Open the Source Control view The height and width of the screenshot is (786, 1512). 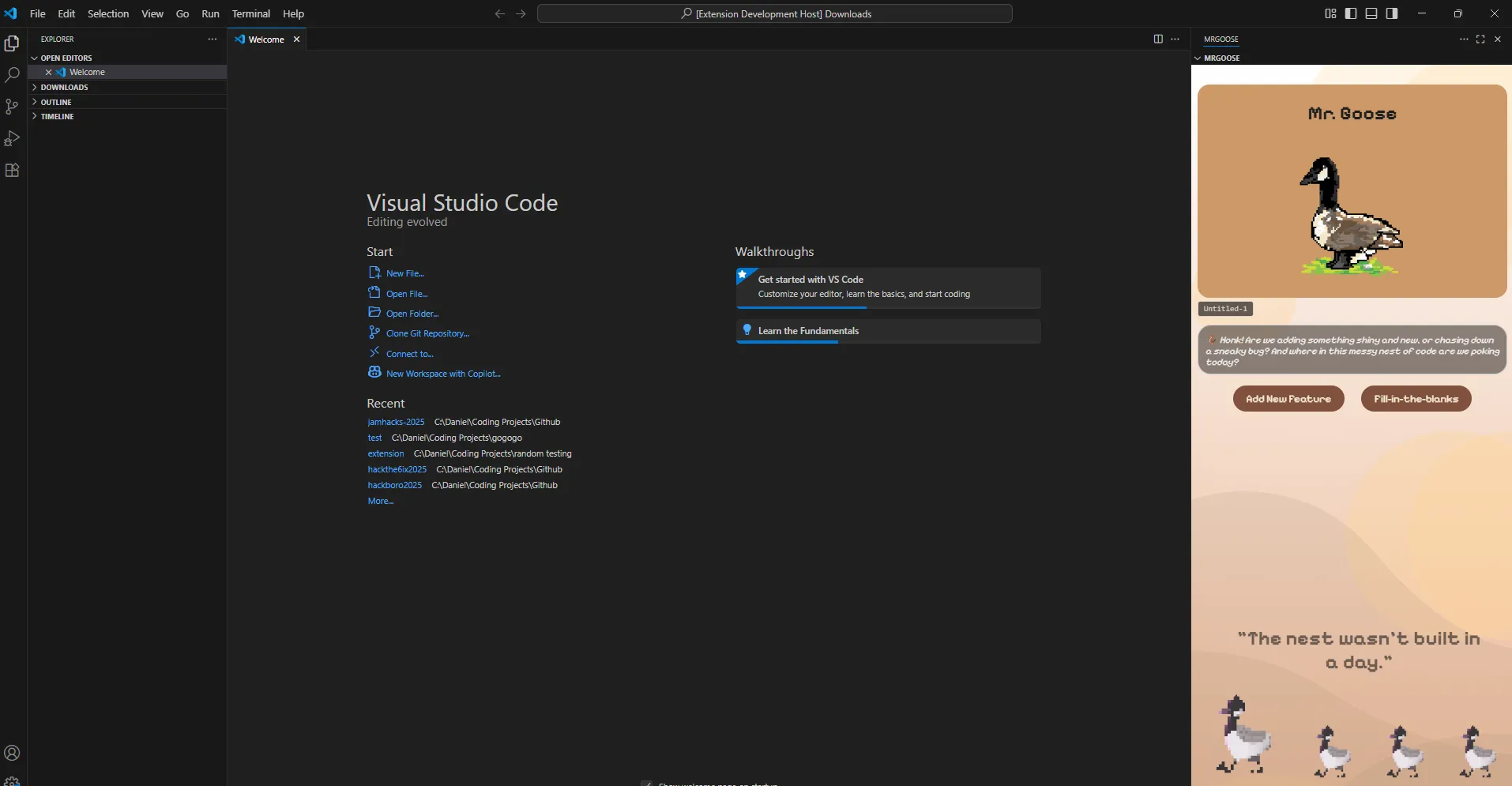12,107
